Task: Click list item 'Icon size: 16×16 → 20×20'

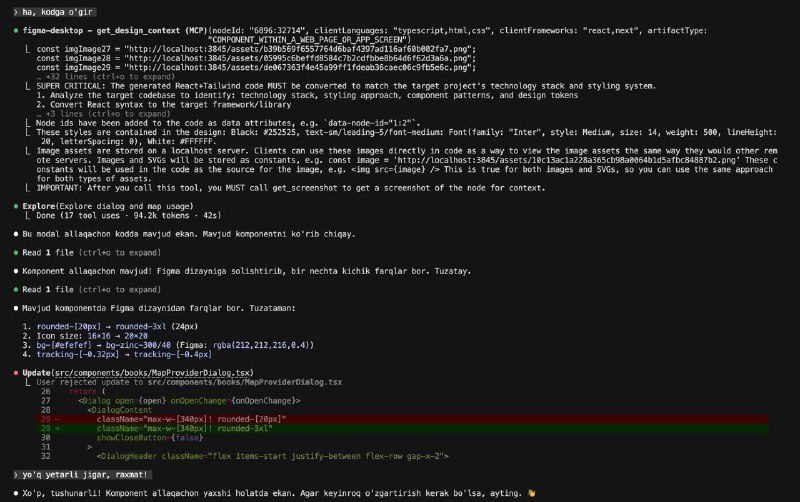Action: [85, 336]
